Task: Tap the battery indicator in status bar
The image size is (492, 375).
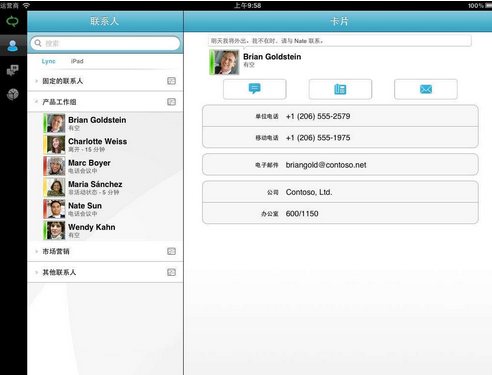Action: pyautogui.click(x=489, y=6)
